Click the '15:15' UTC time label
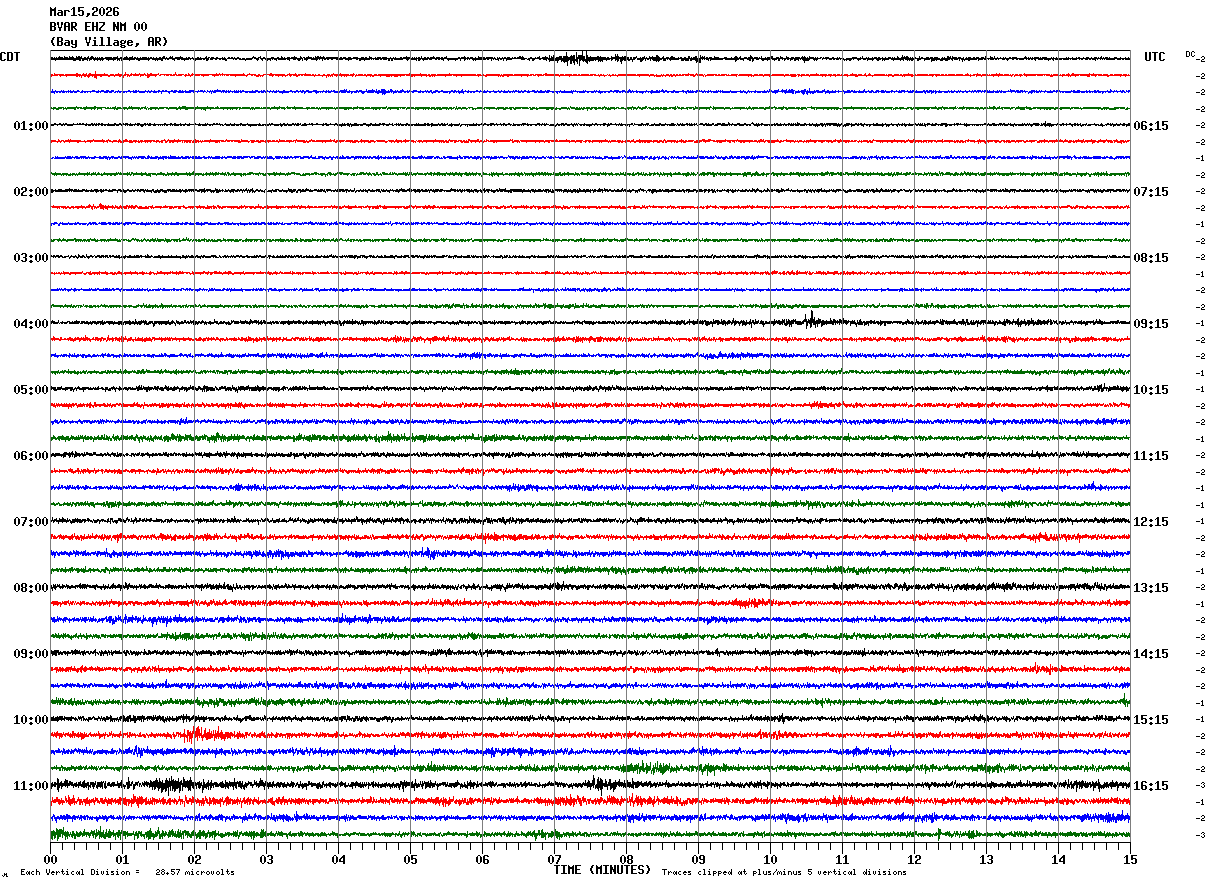Image resolution: width=1210 pixels, height=886 pixels. coord(1151,720)
